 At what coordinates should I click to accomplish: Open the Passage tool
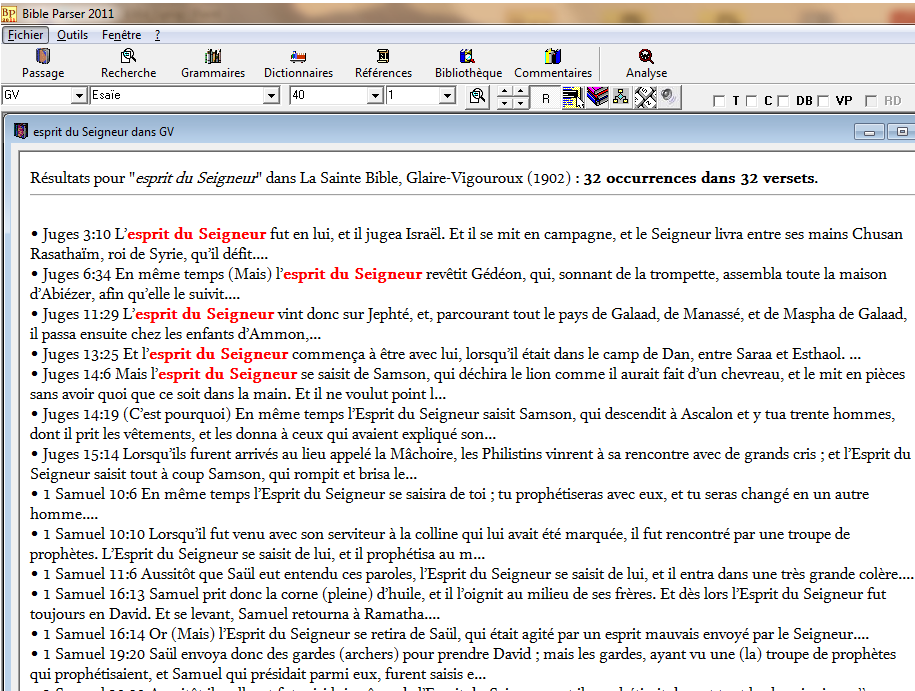click(43, 63)
